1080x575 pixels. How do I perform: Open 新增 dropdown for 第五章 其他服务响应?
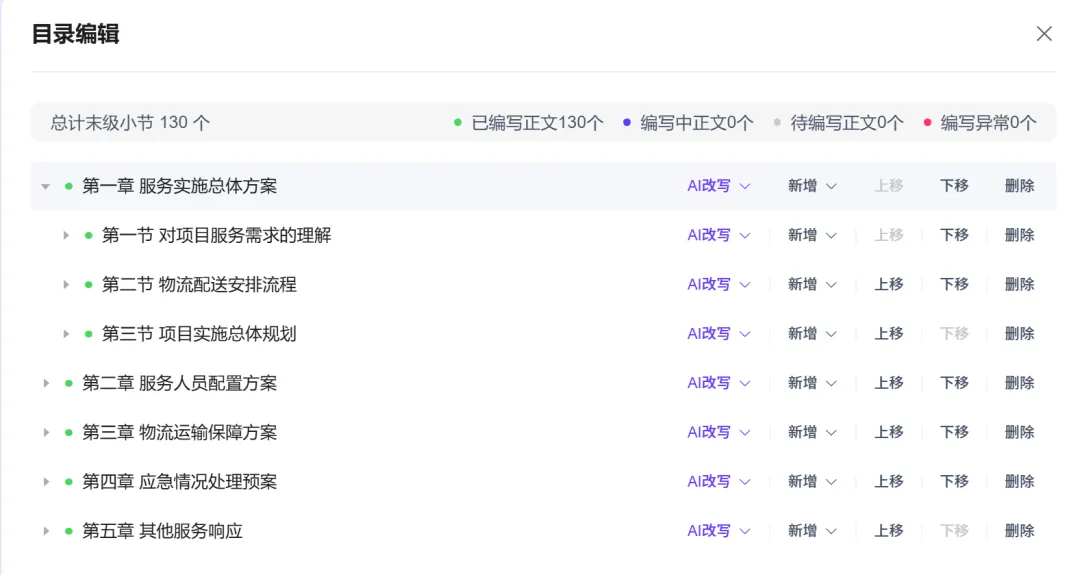[x=811, y=531]
